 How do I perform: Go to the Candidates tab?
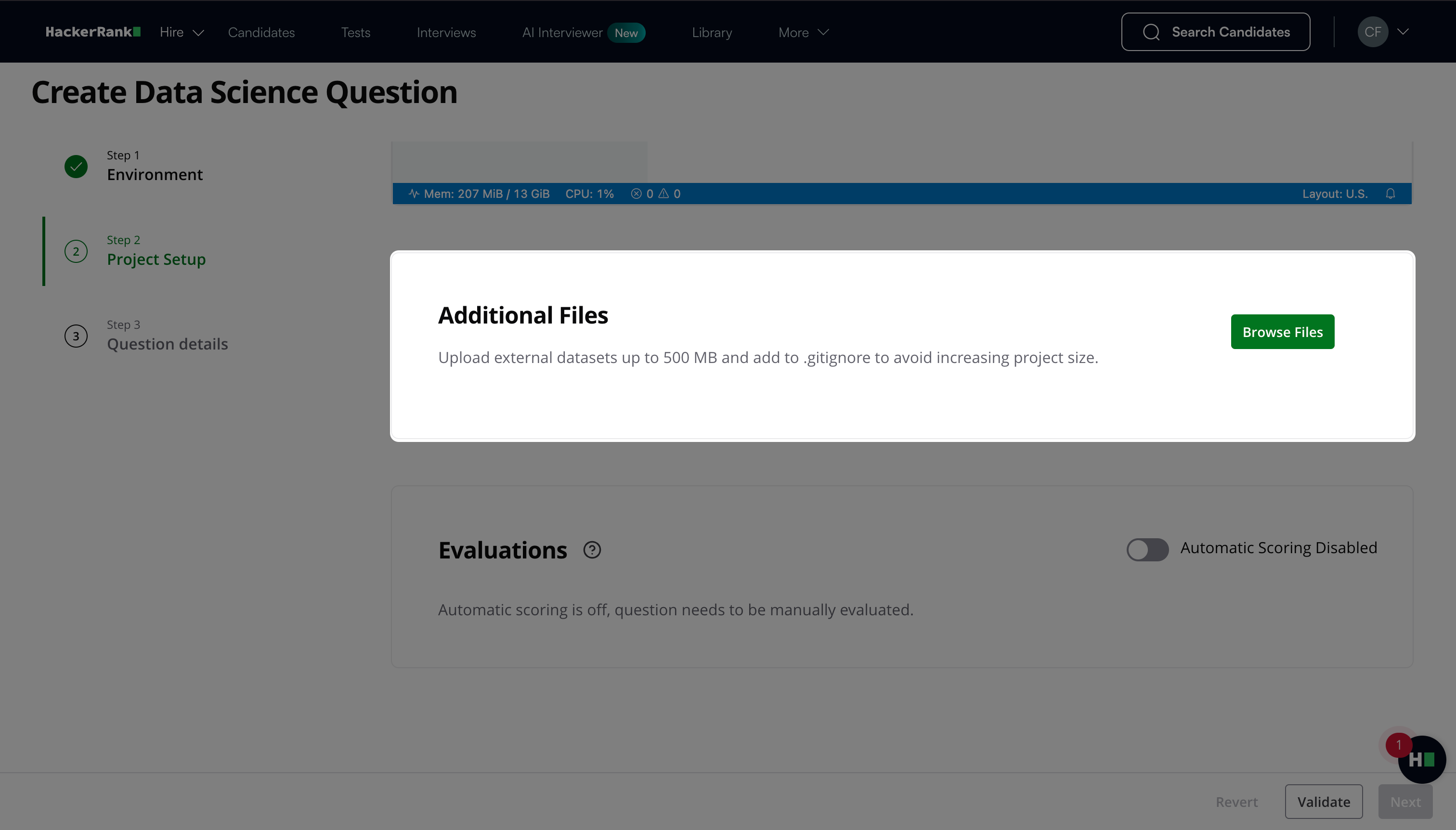point(261,32)
